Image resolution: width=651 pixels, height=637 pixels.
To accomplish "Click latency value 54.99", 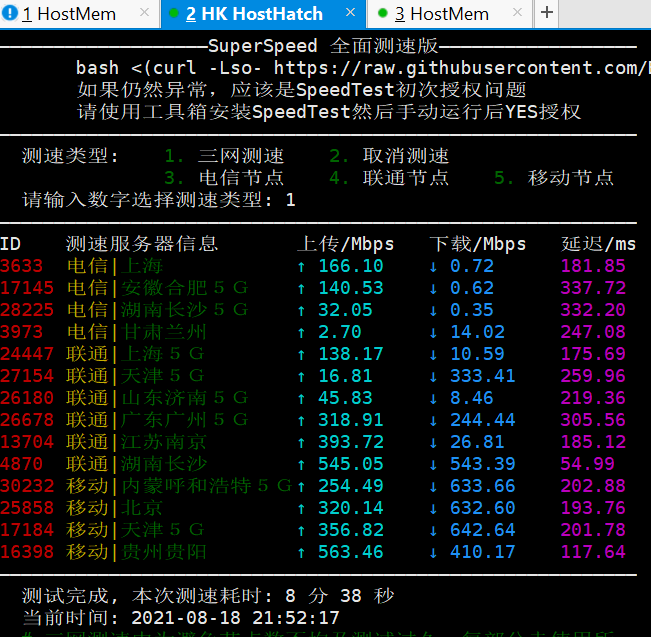I will point(587,464).
